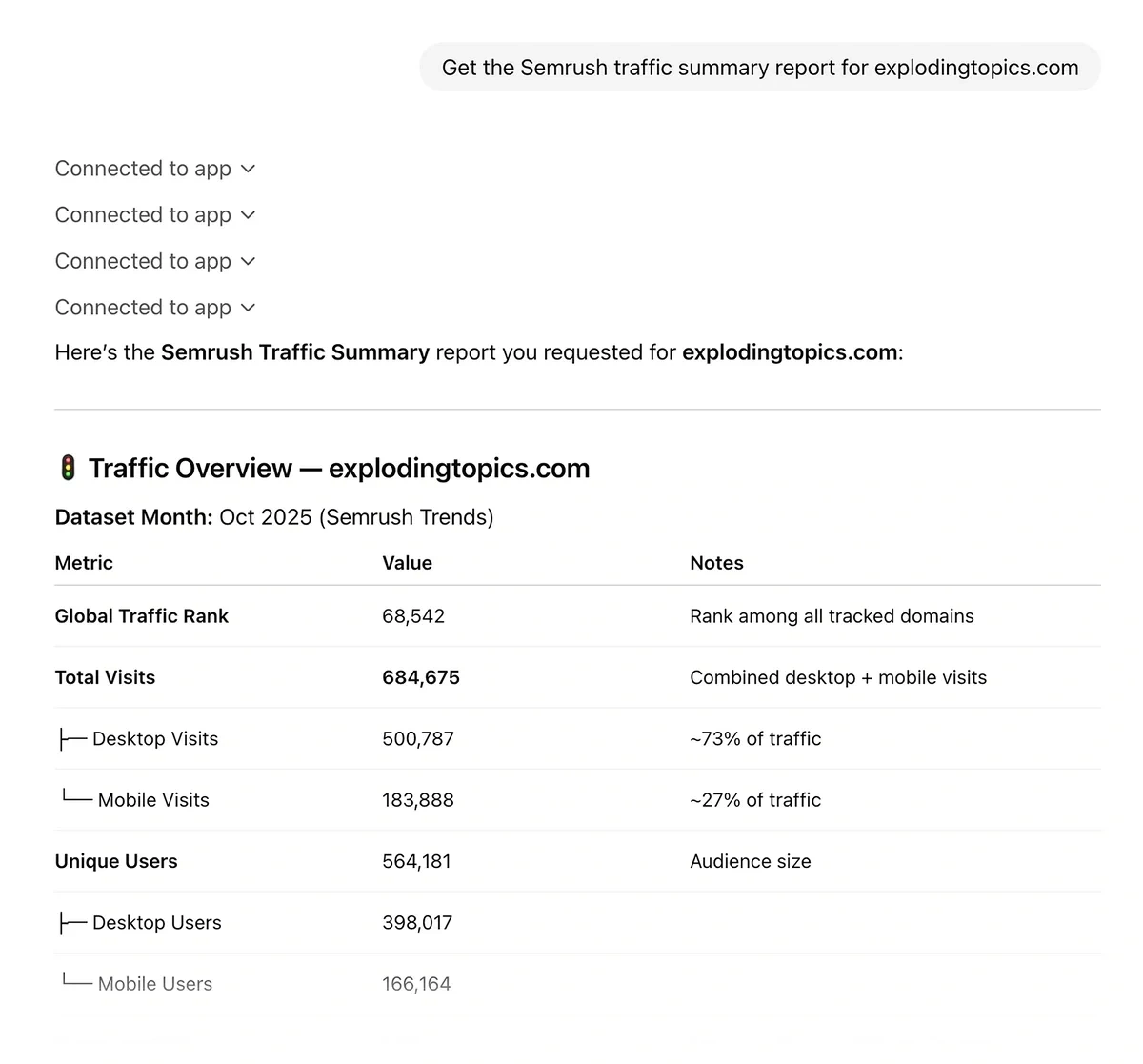Click the Metric column header
Viewport: 1143px width, 1064px height.
coord(84,563)
